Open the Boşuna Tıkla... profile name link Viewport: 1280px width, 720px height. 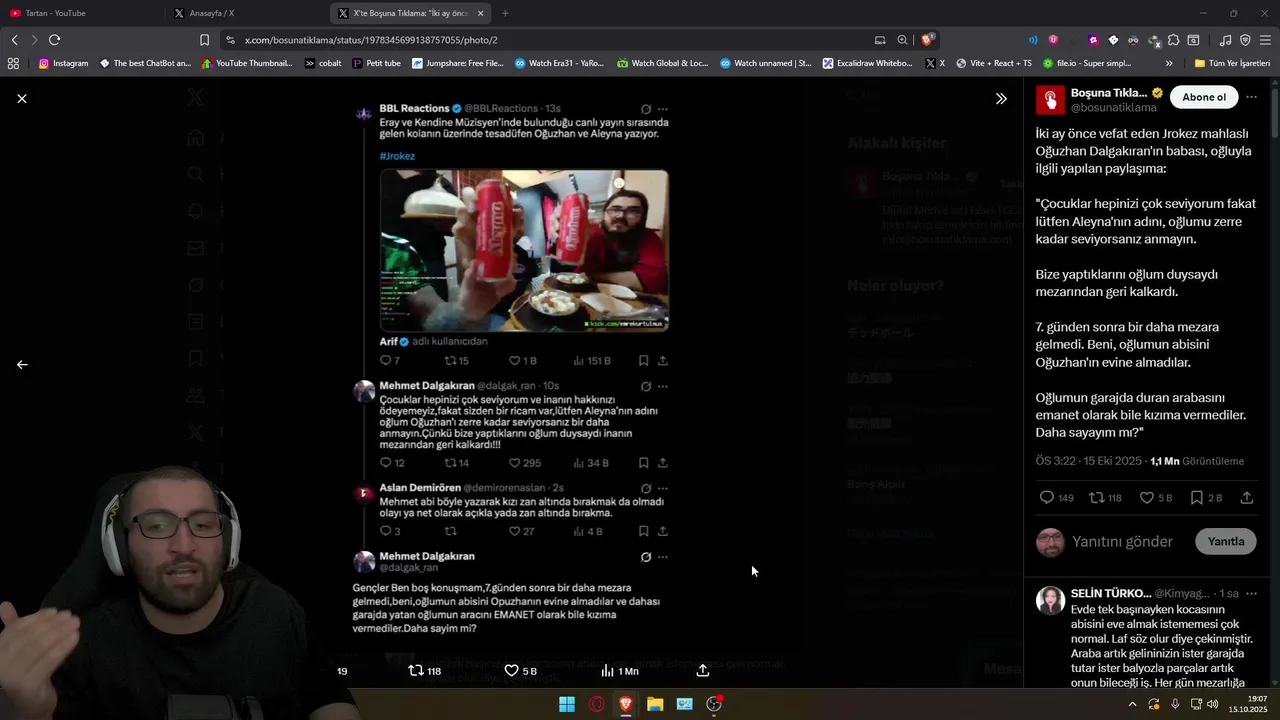tap(1109, 93)
